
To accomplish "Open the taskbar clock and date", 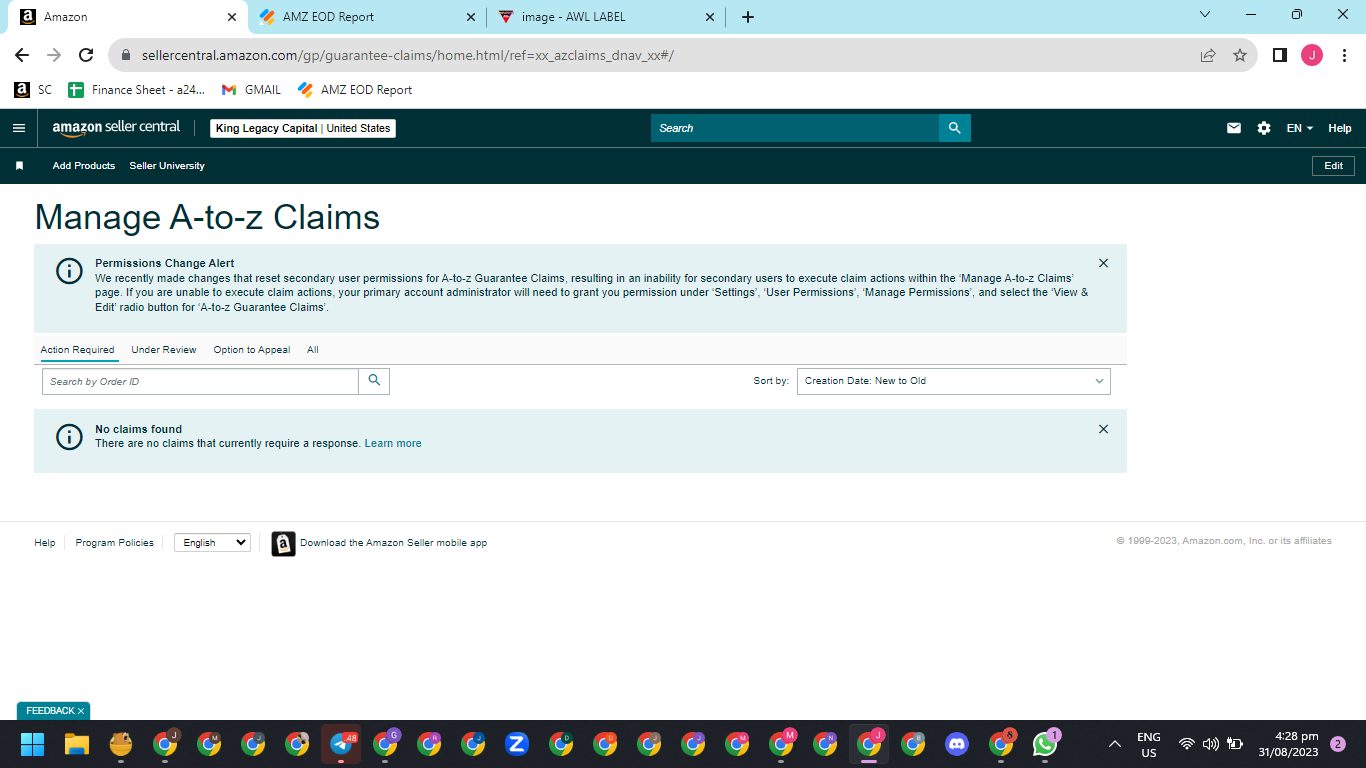I will click(1289, 744).
